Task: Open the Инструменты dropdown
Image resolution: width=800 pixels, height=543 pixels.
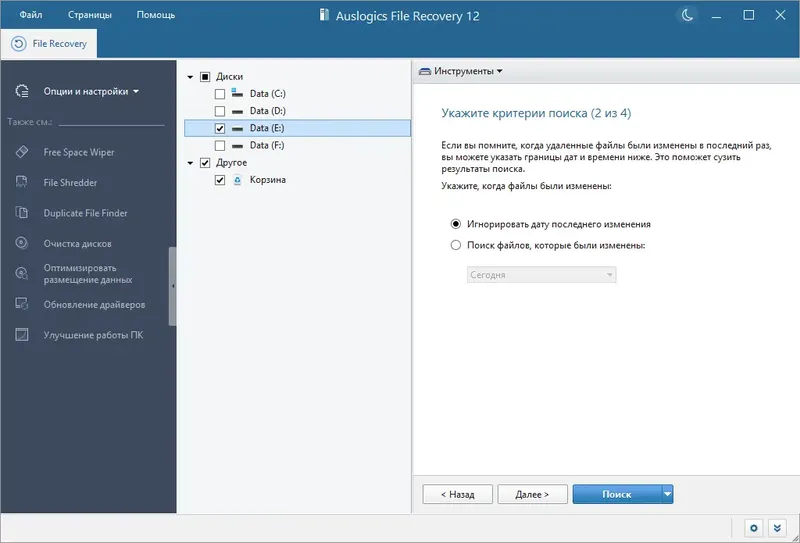Action: coord(461,71)
